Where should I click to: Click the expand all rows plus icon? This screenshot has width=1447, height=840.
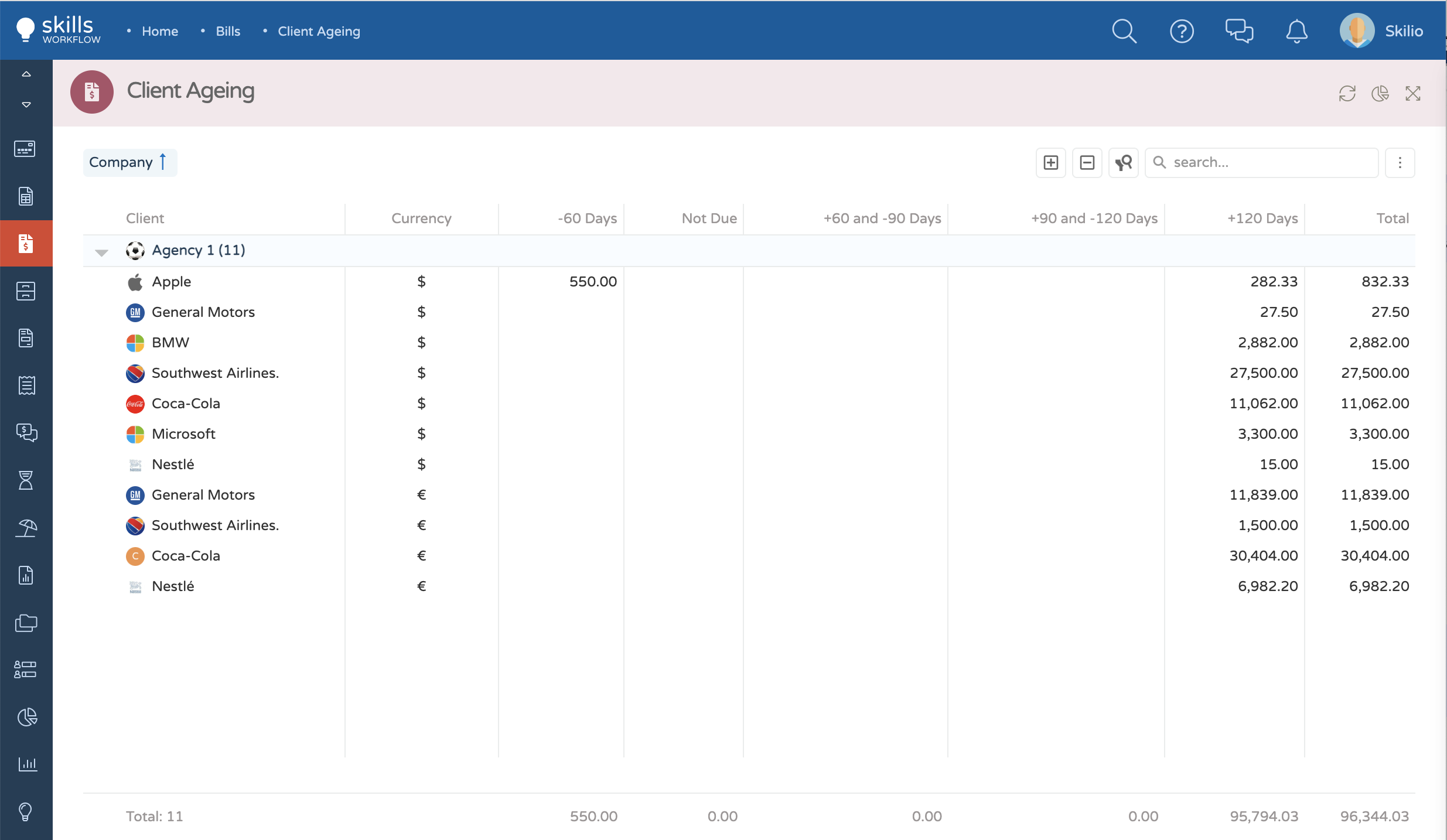[x=1050, y=162]
